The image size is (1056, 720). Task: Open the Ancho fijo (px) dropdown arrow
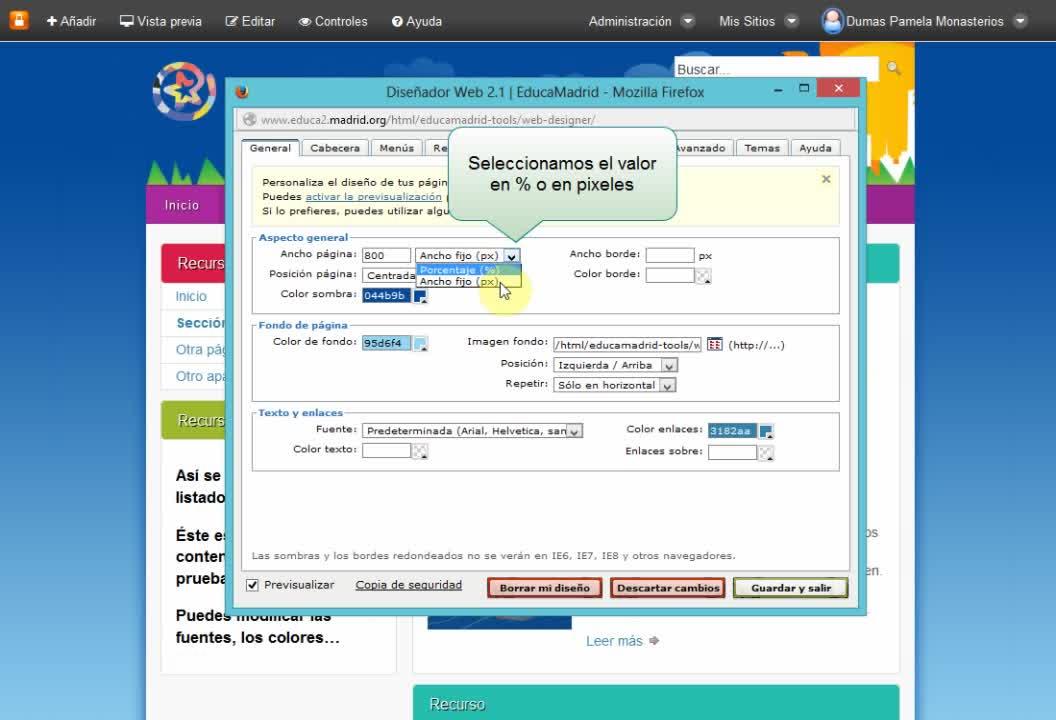click(x=512, y=256)
